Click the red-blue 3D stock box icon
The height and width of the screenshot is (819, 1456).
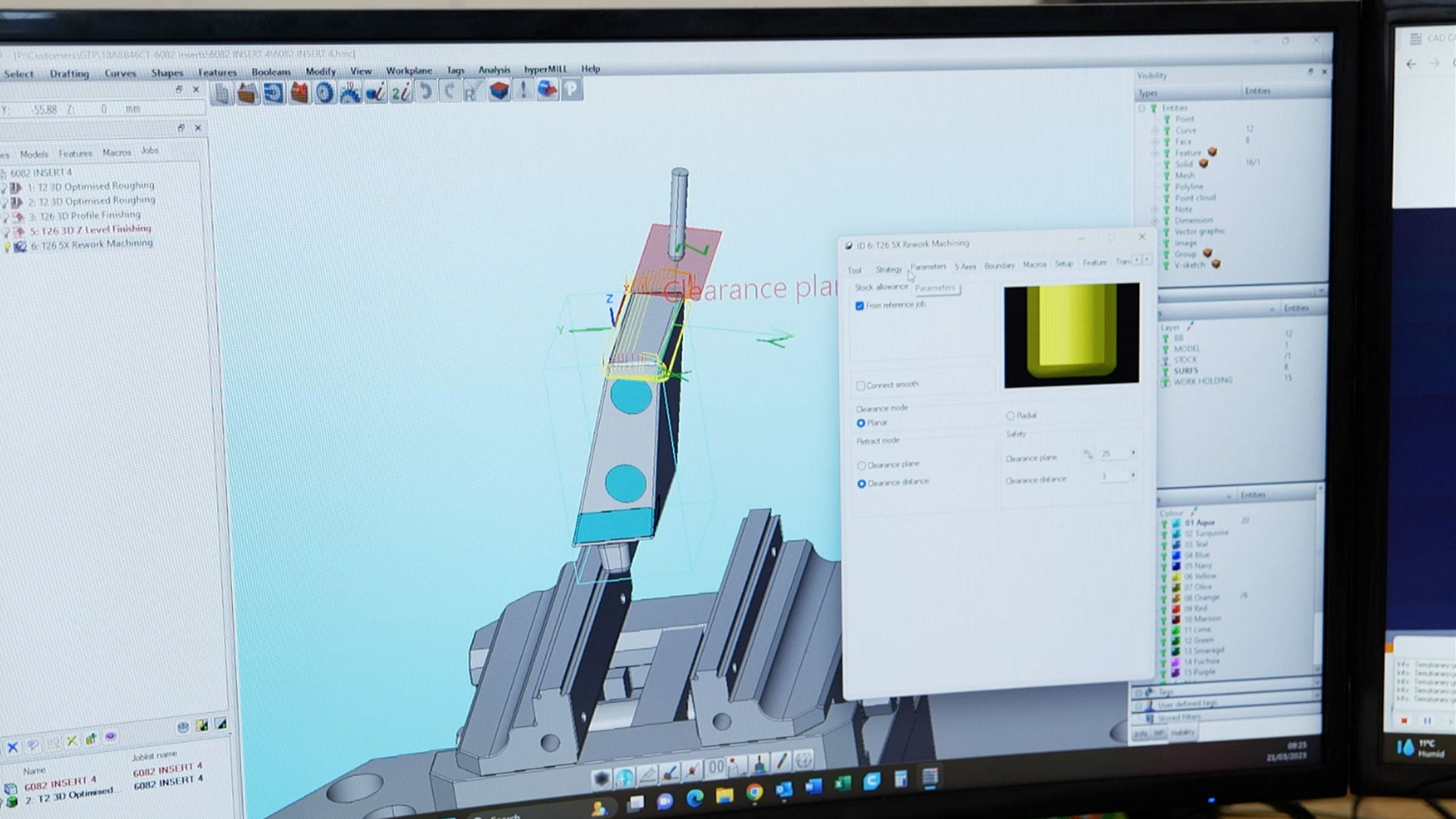point(499,91)
